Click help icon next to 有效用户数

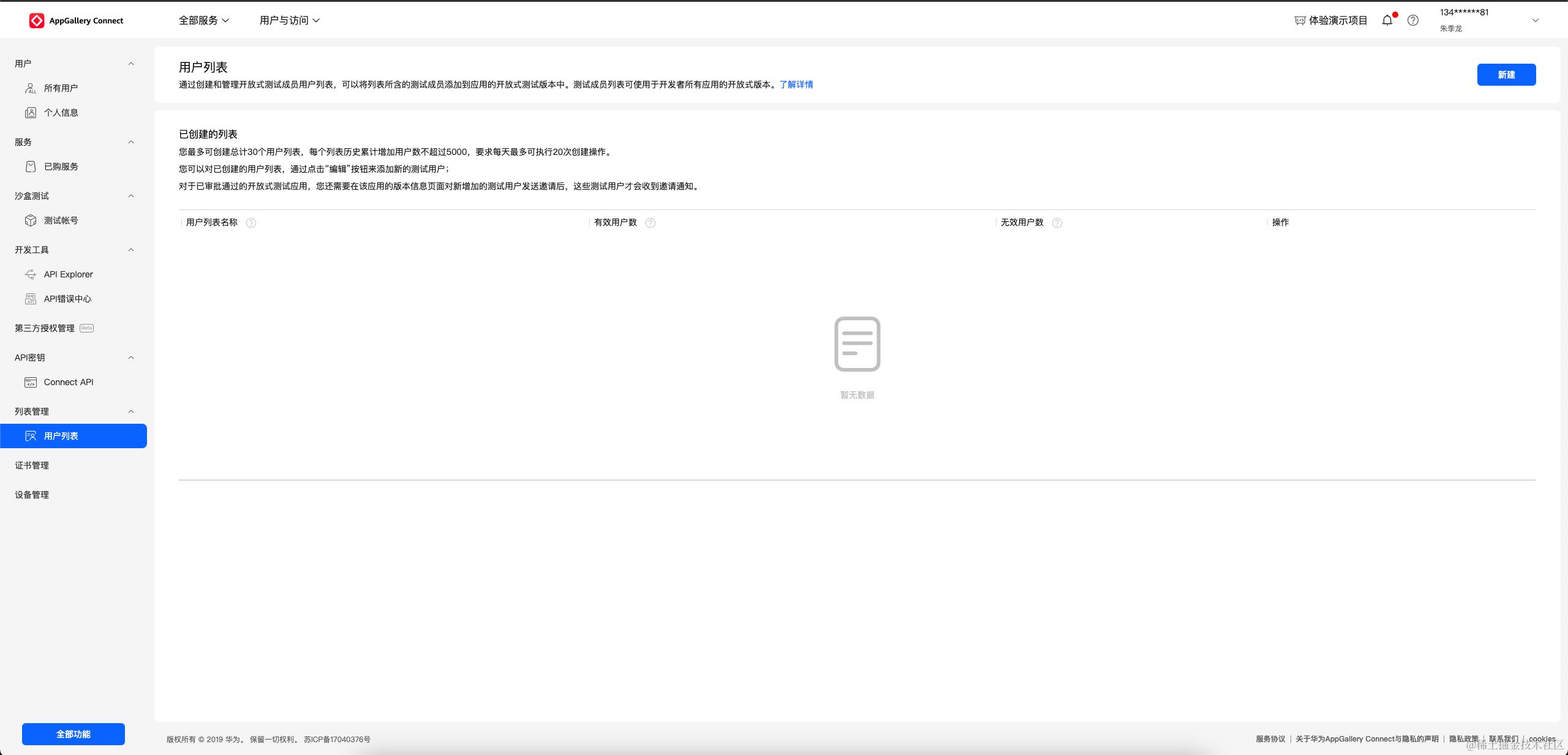point(650,223)
